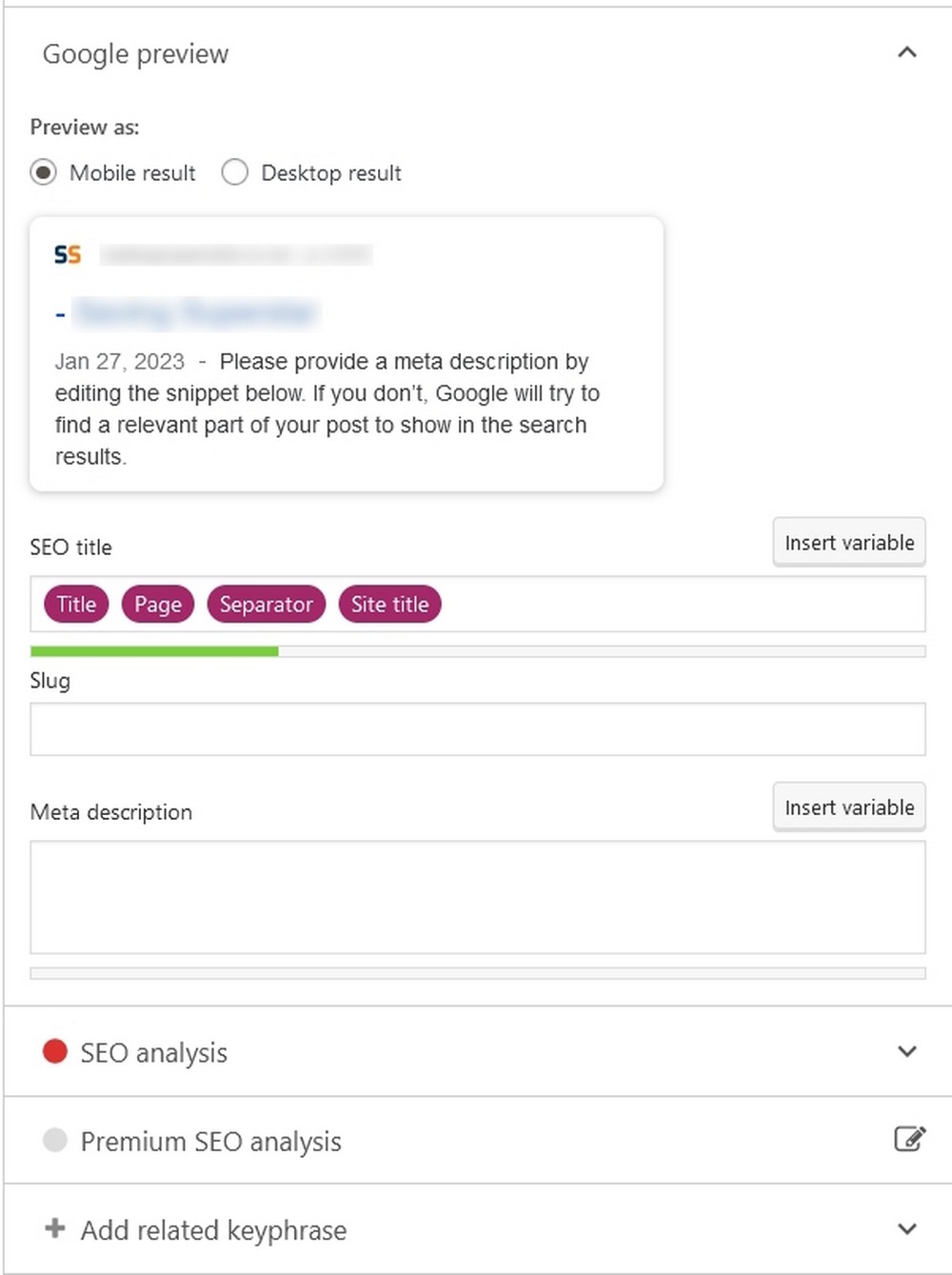The height and width of the screenshot is (1275, 952).
Task: Click the Site title variable tag
Action: [390, 604]
